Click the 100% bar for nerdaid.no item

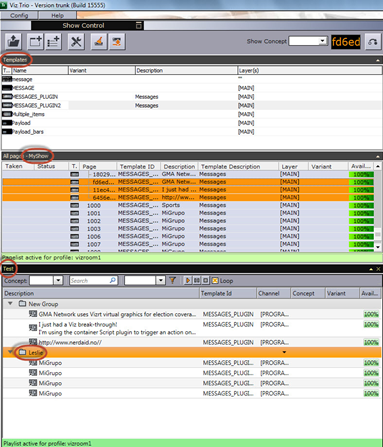click(371, 342)
